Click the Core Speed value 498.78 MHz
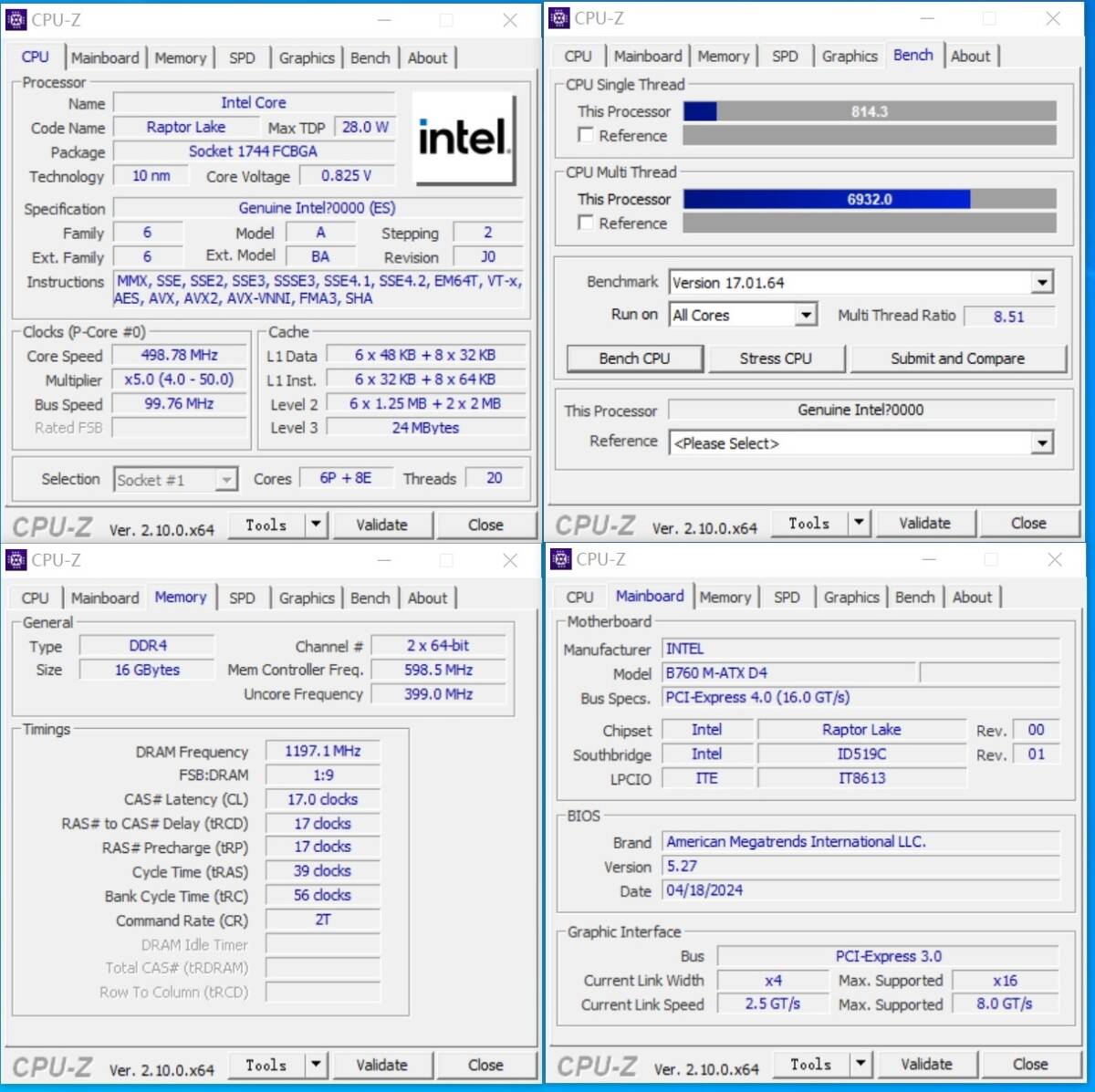The height and width of the screenshot is (1092, 1095). click(180, 355)
